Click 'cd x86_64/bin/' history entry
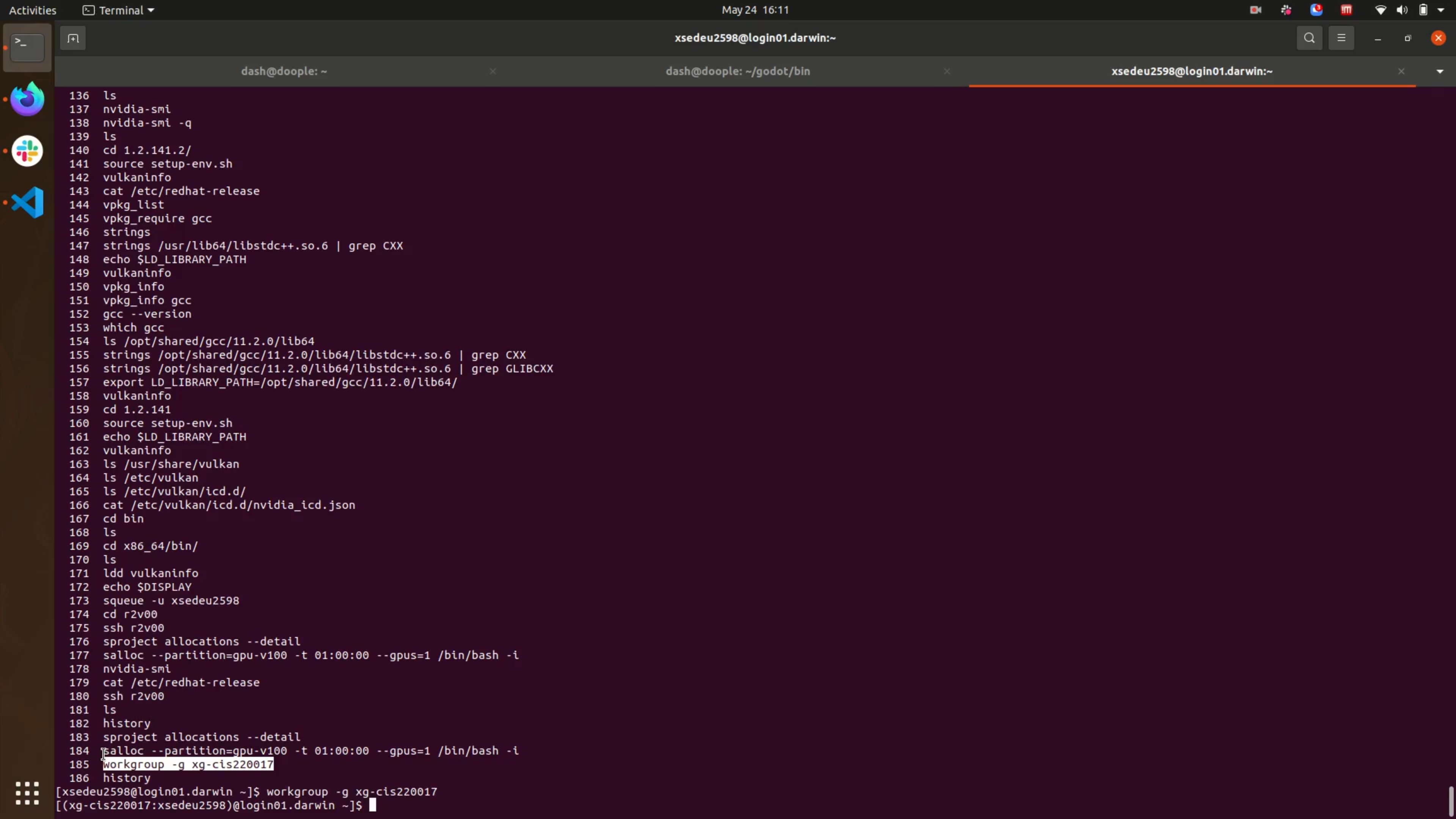 (x=151, y=546)
